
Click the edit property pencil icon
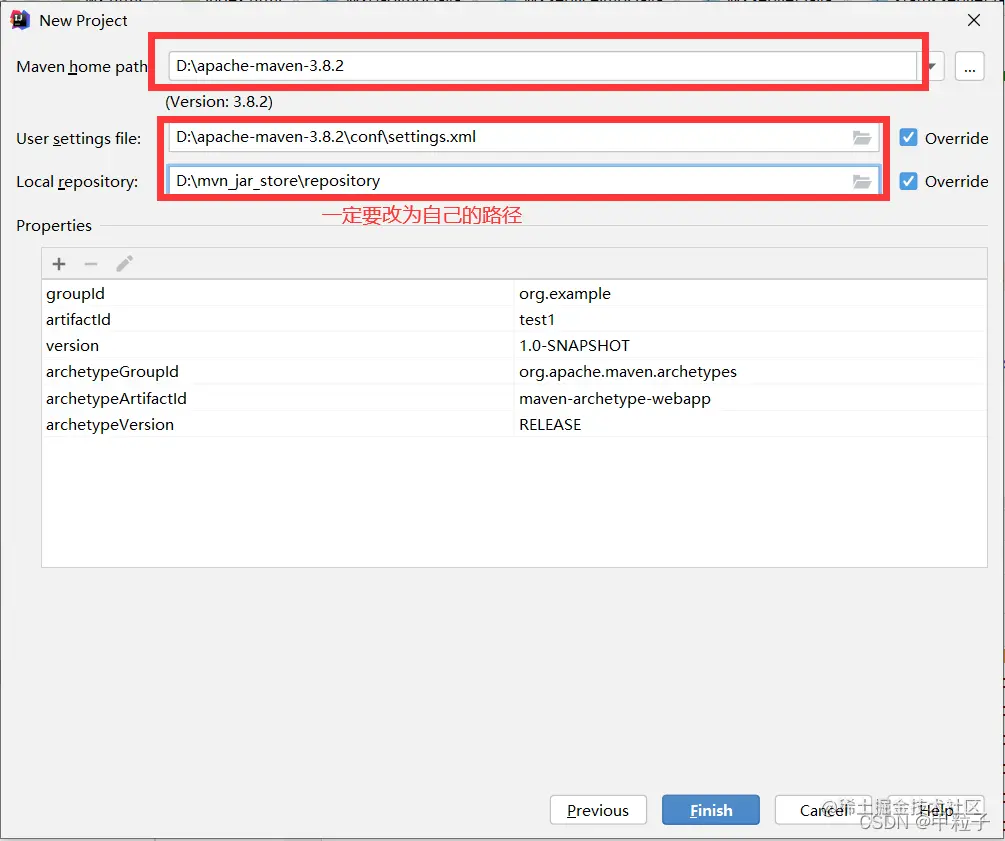click(124, 263)
